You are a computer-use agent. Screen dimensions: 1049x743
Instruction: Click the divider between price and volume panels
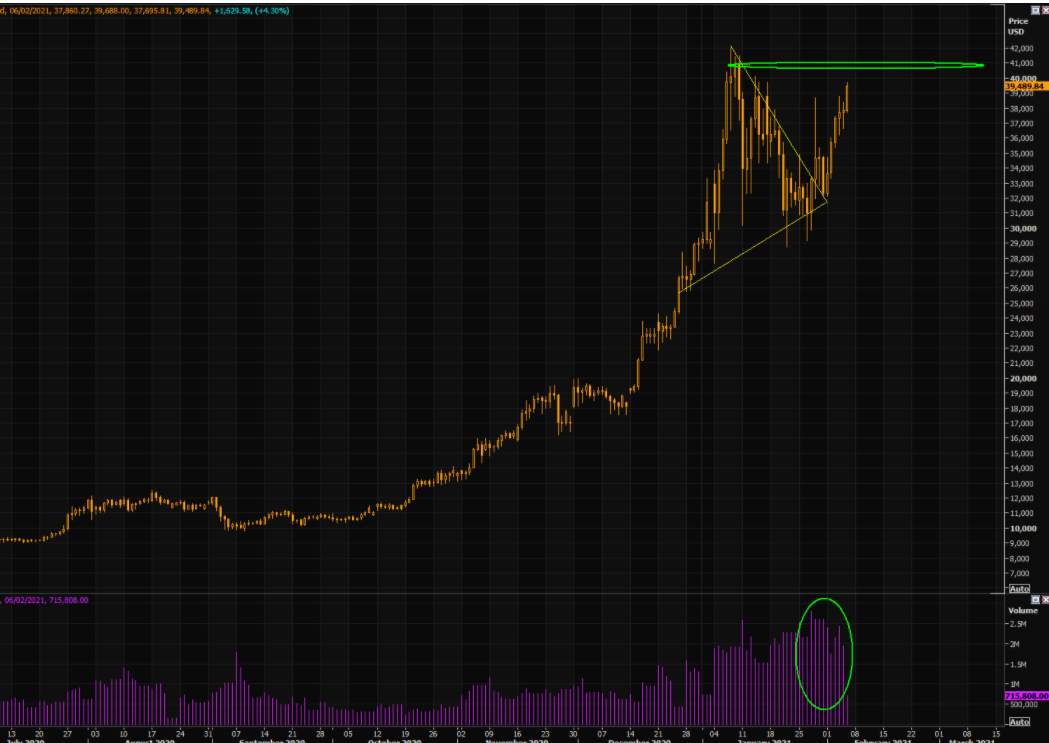click(x=502, y=594)
